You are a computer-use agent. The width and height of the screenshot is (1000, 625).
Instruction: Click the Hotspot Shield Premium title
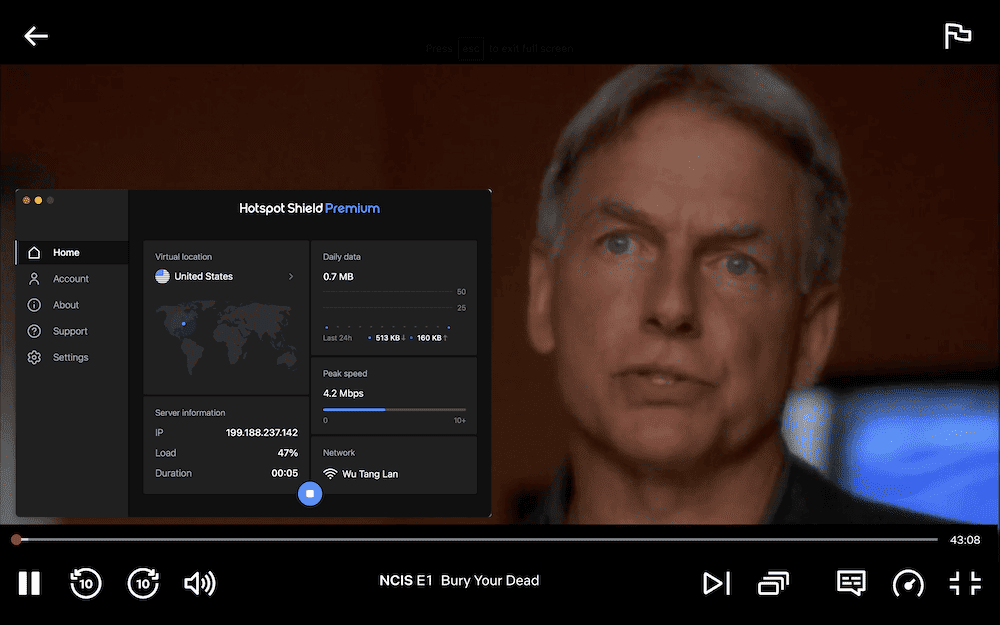(x=309, y=208)
